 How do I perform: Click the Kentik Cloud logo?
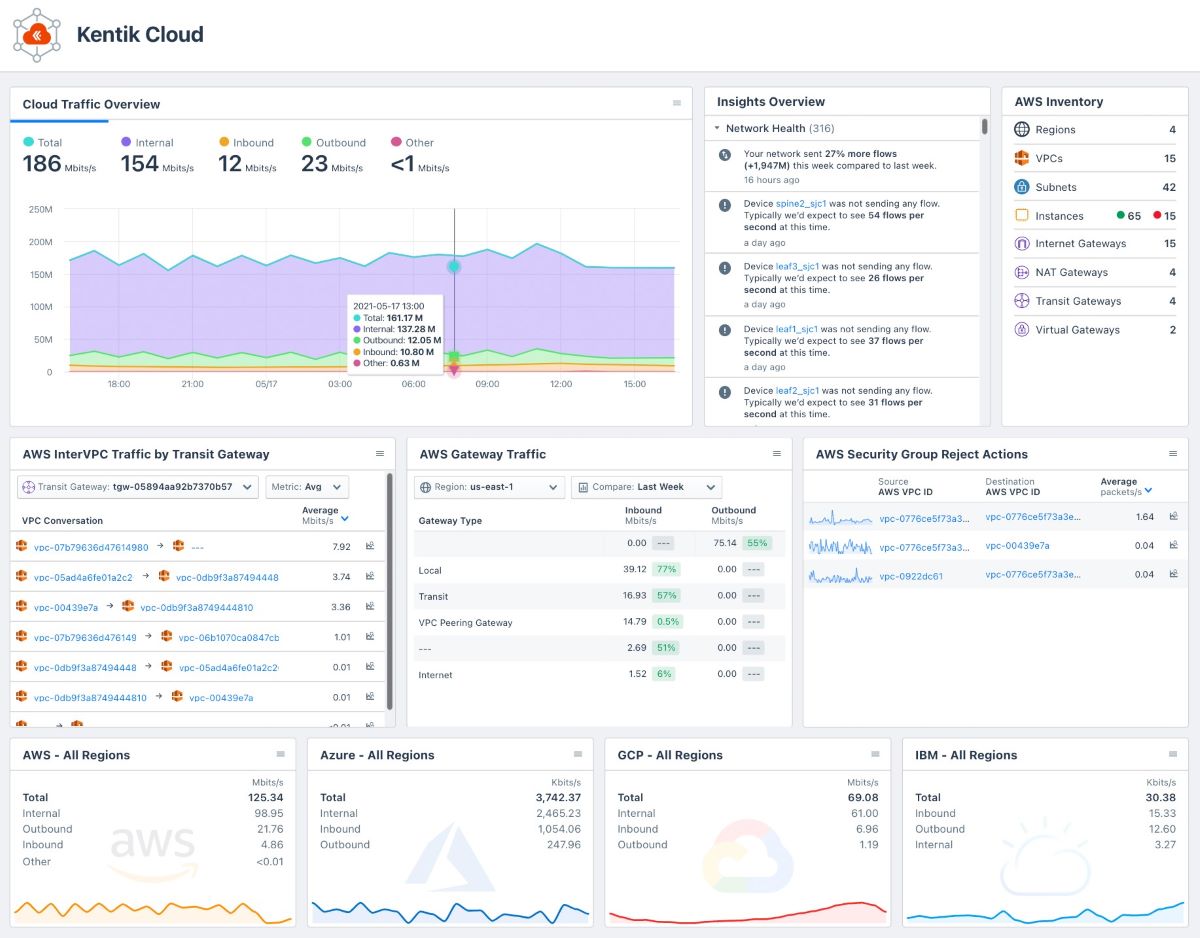[x=36, y=36]
